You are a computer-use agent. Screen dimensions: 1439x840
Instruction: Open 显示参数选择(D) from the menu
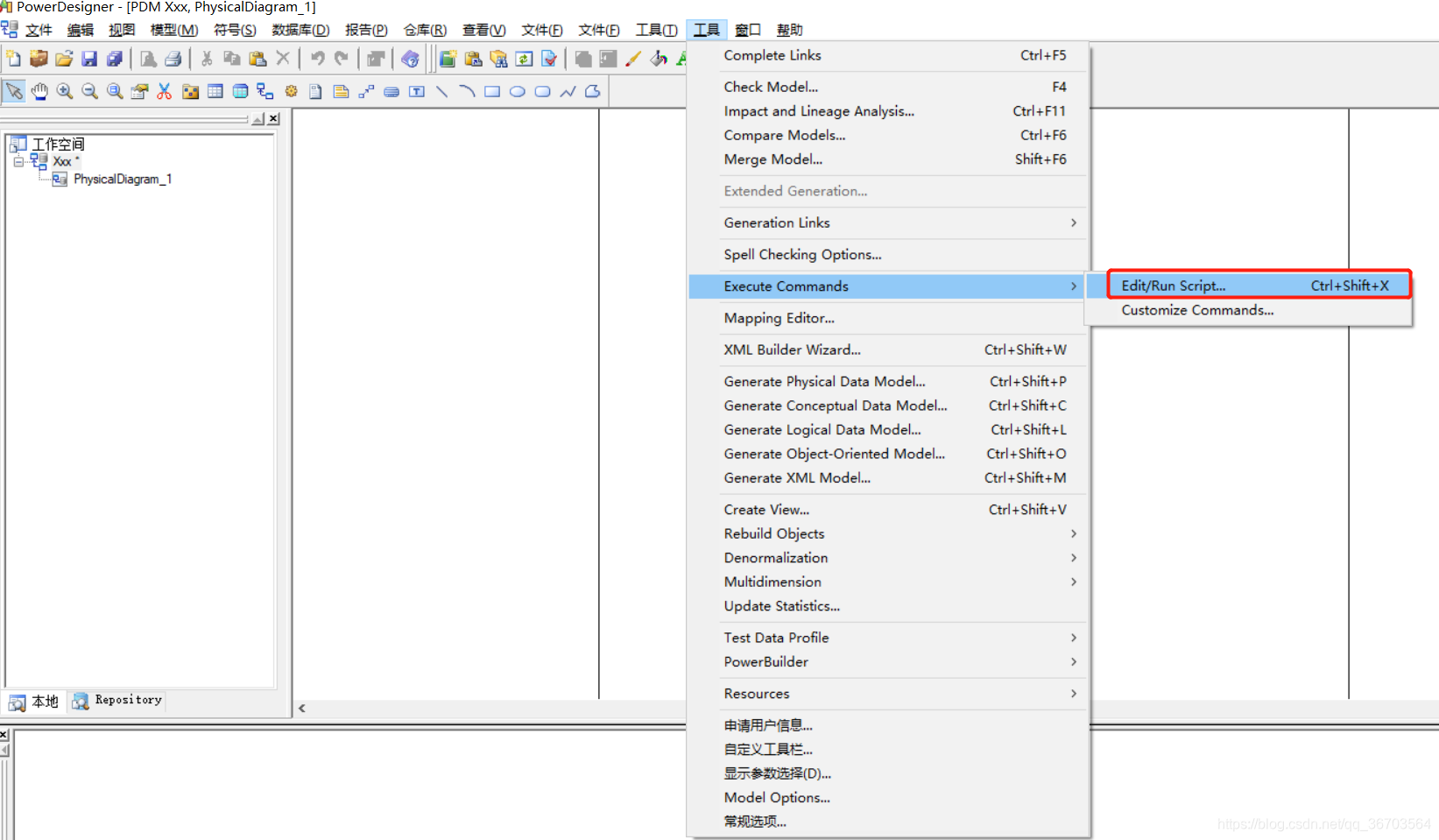[x=887, y=773]
